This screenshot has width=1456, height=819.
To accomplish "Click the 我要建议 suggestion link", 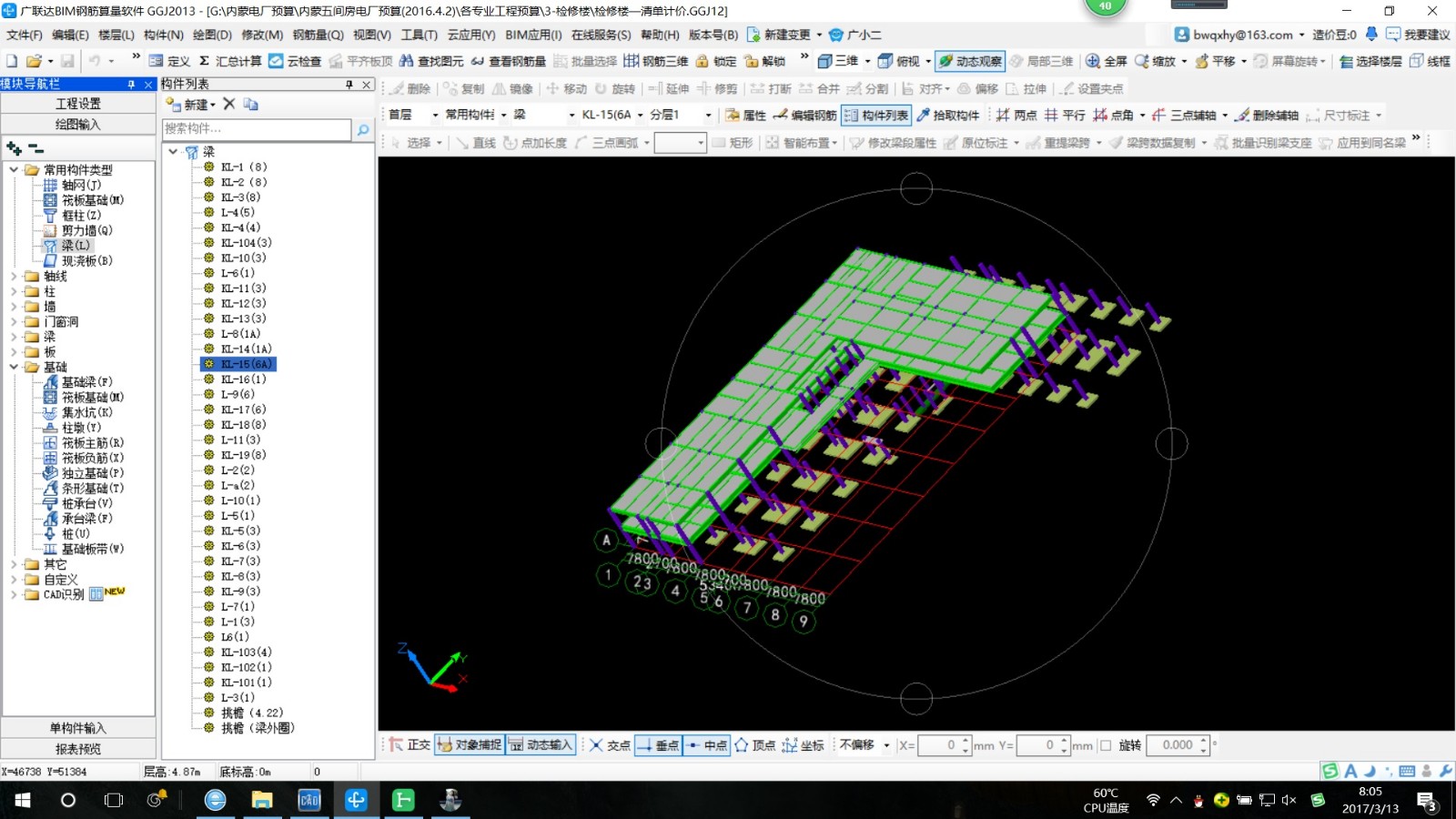I will pos(1418,35).
